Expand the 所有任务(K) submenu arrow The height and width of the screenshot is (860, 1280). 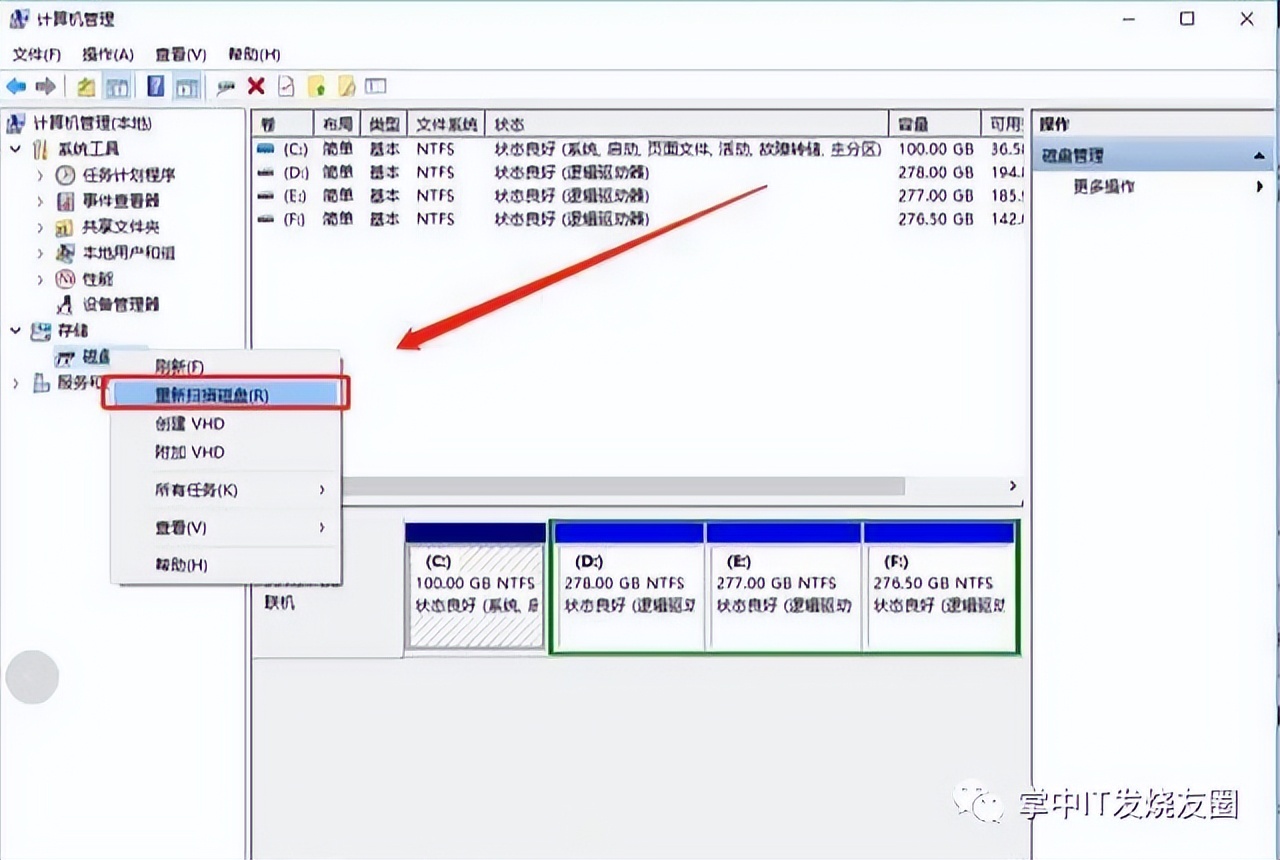pyautogui.click(x=322, y=490)
